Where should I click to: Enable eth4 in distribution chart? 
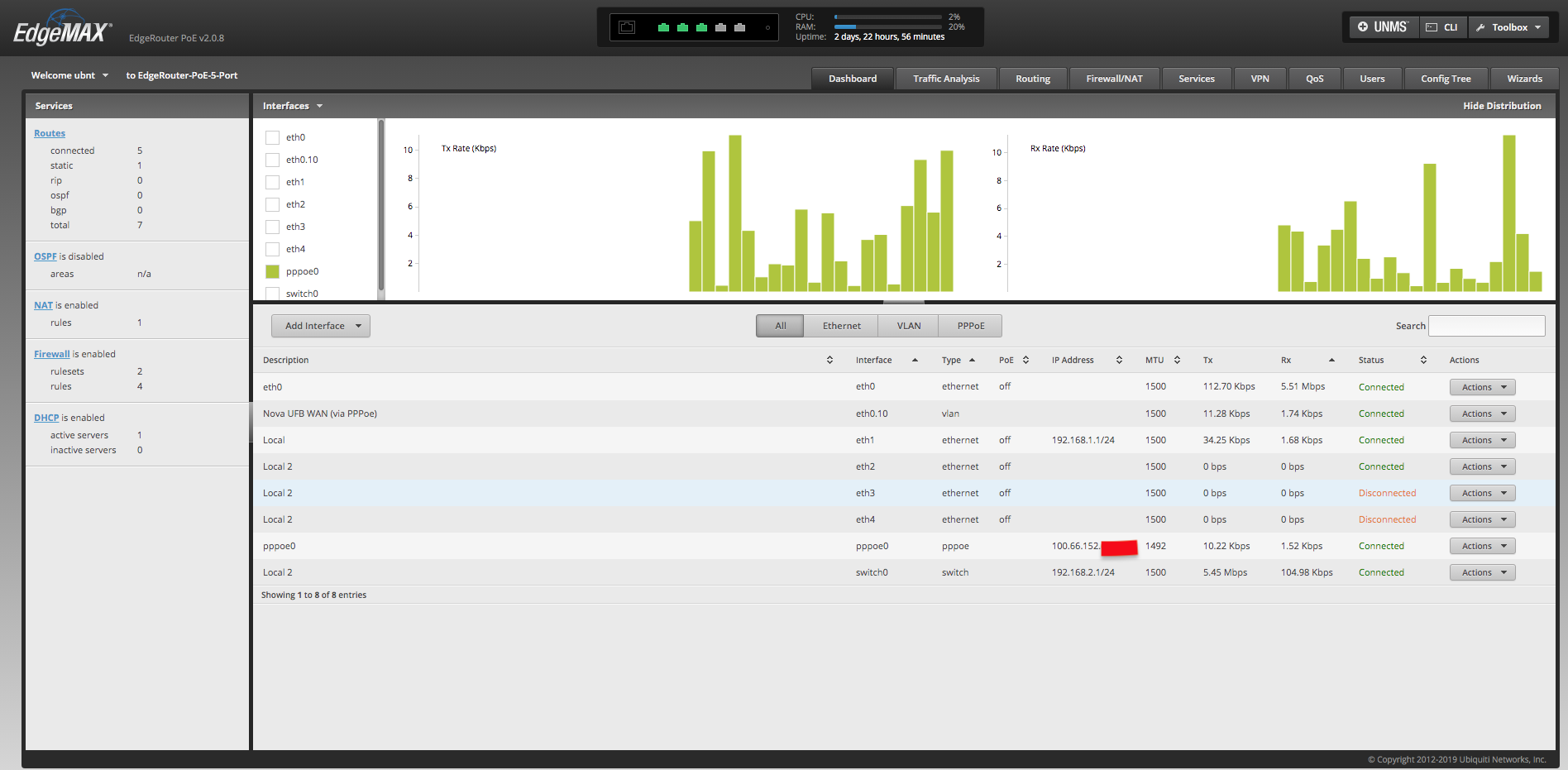pos(272,249)
